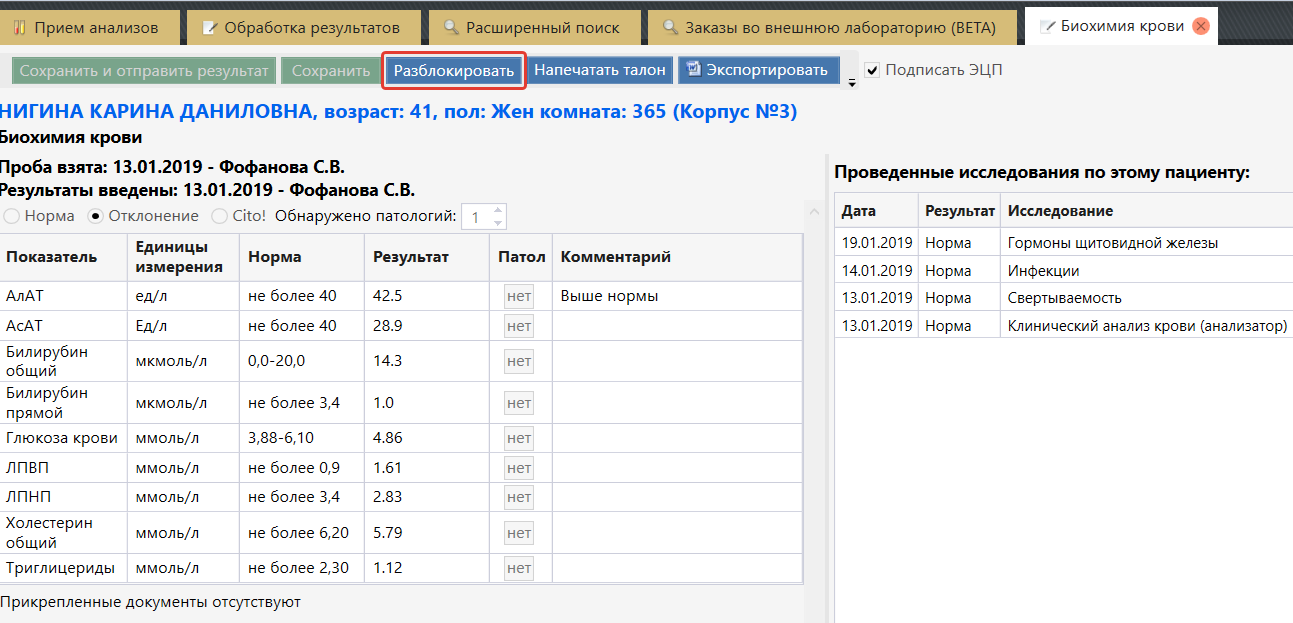Click the Экспортировать button

pyautogui.click(x=758, y=70)
